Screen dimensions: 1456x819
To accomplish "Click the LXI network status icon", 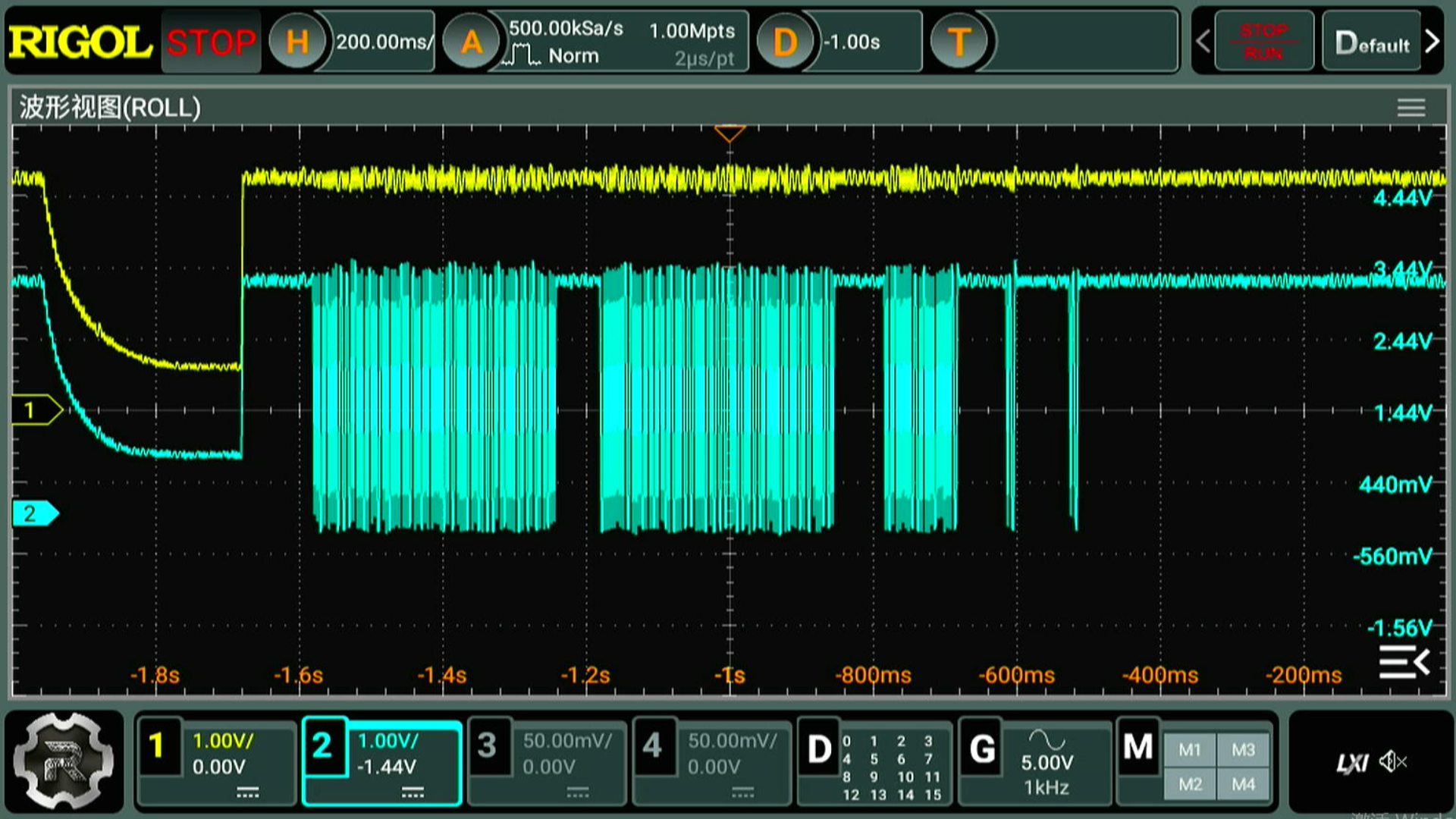I will [x=1352, y=762].
